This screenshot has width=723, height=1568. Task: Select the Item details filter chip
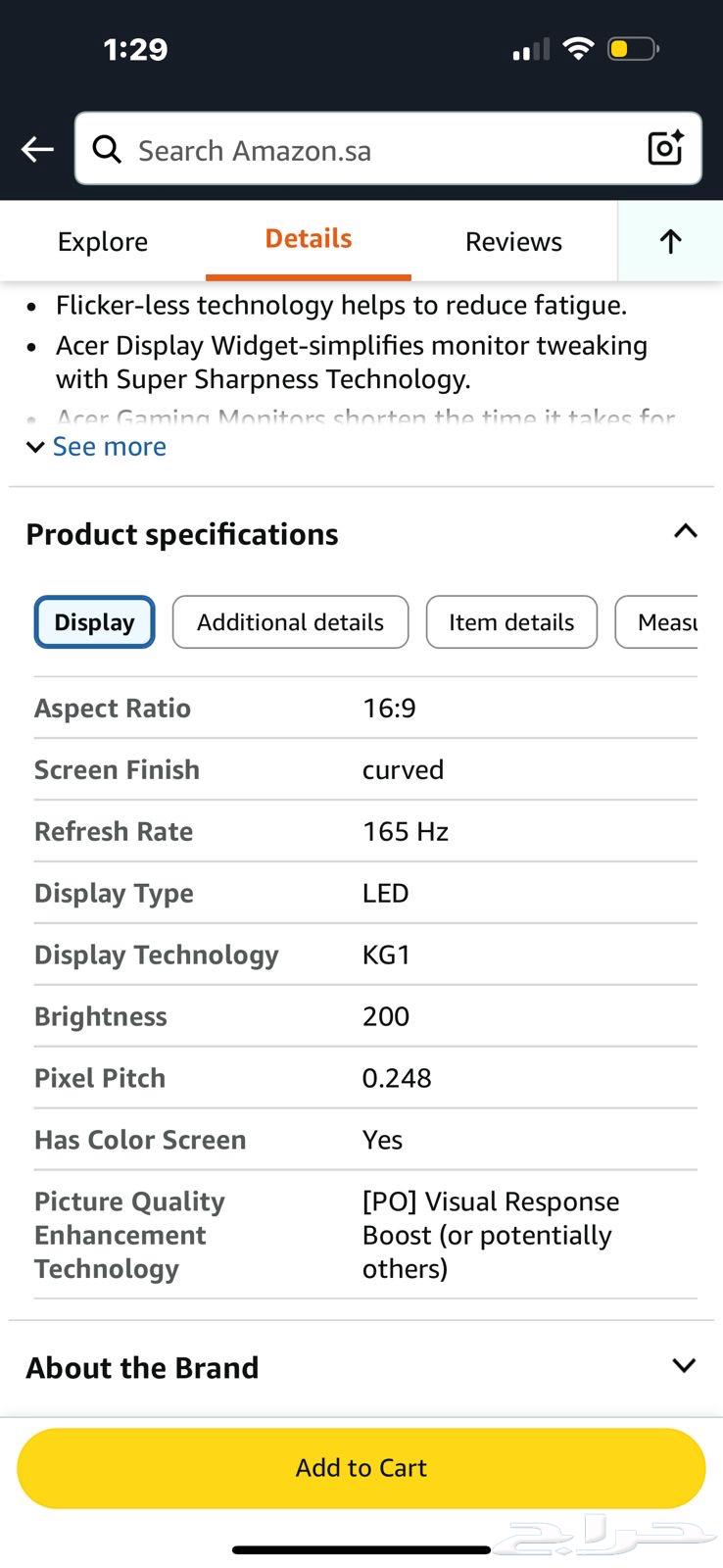tap(510, 621)
